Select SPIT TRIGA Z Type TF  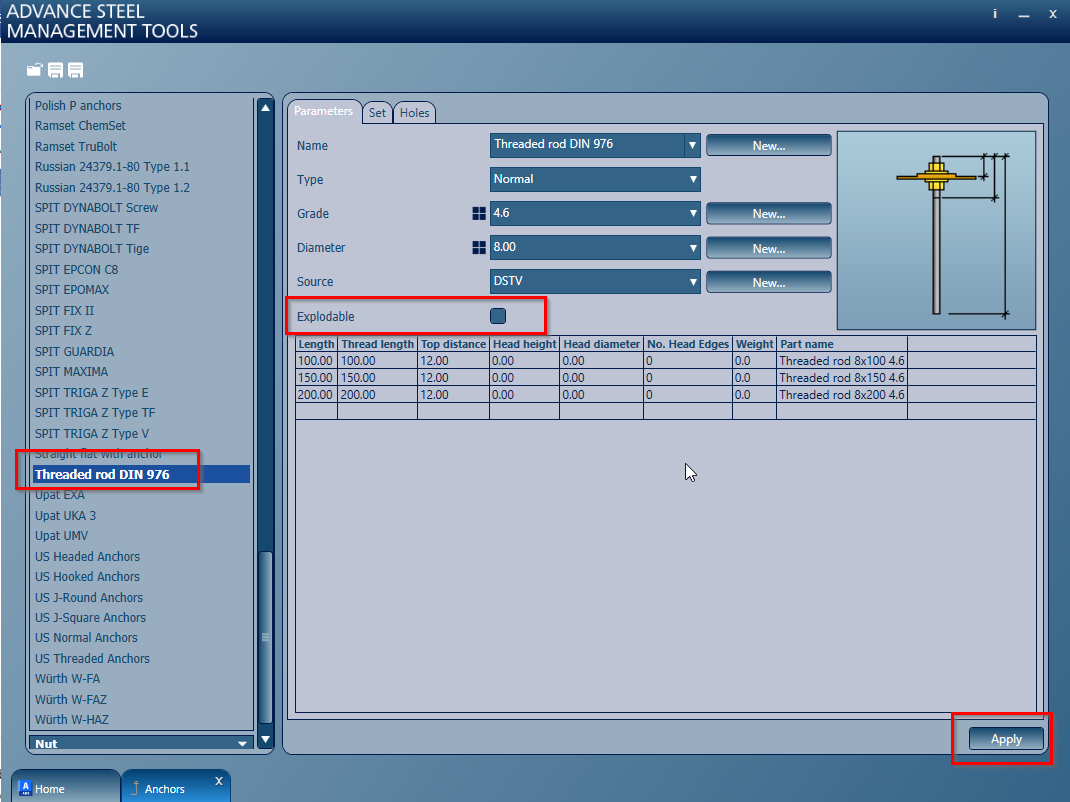tap(95, 412)
